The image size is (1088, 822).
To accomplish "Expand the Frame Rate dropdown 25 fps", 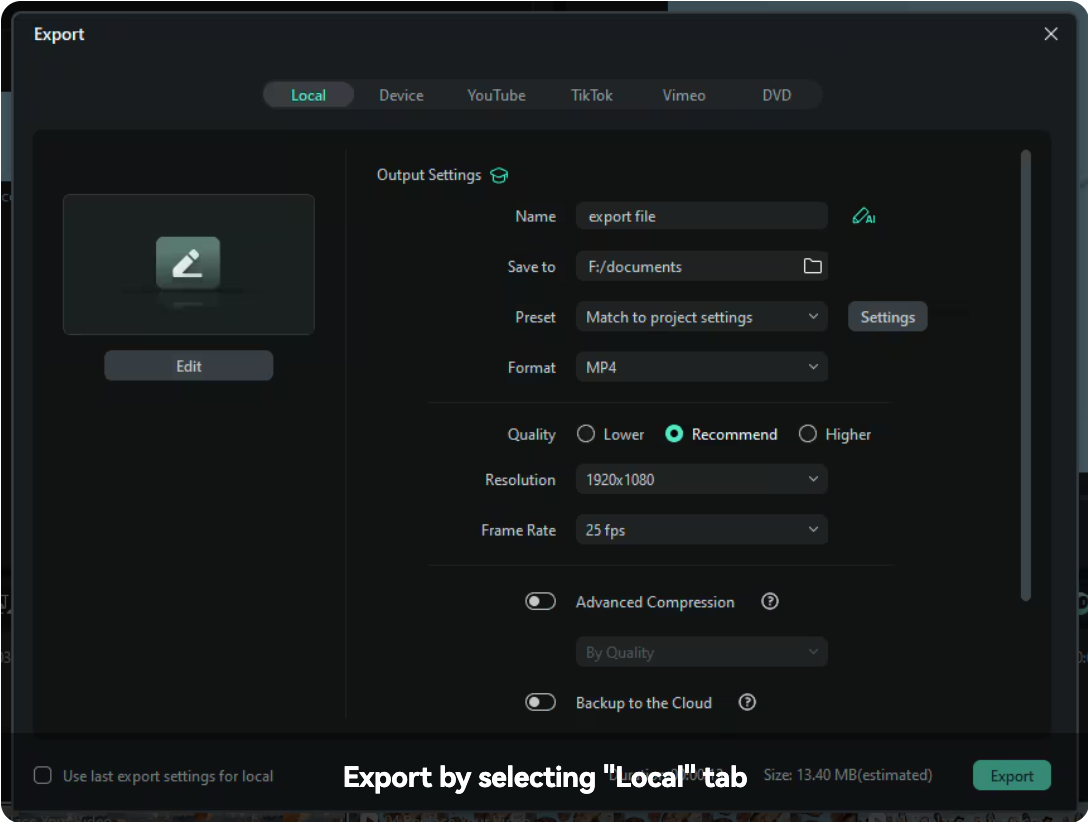I will [701, 530].
